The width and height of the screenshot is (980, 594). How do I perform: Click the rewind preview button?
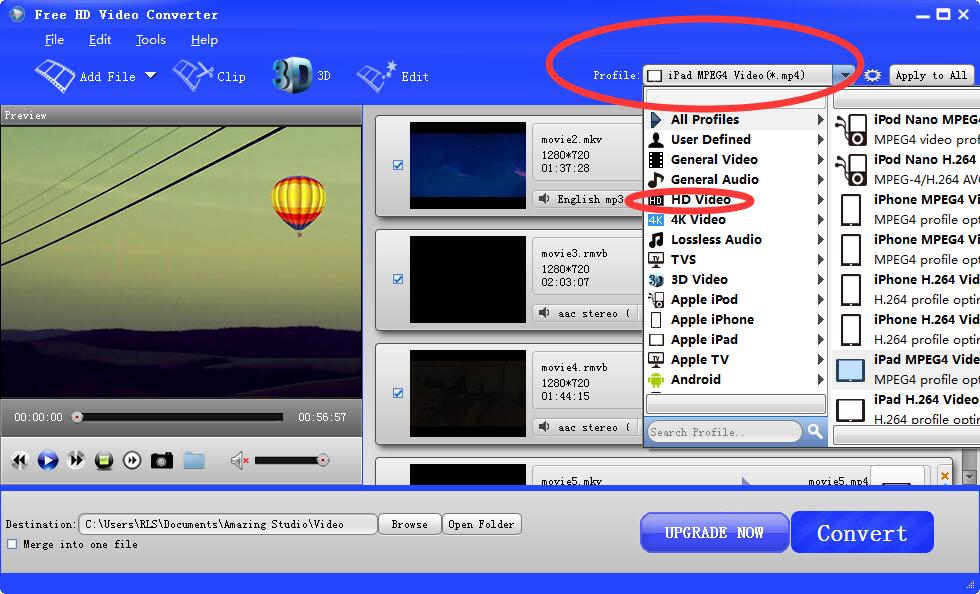[20, 461]
